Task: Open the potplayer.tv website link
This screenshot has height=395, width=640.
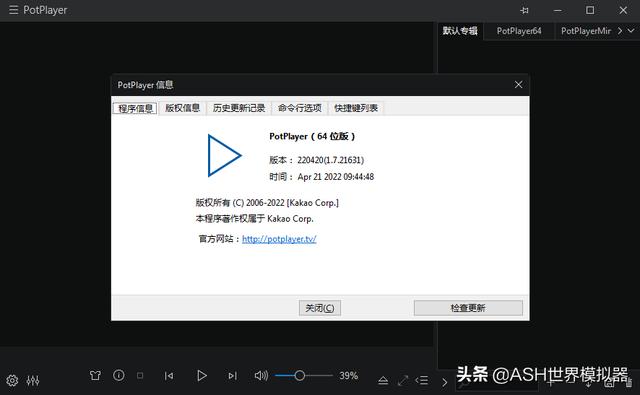Action: click(x=279, y=239)
